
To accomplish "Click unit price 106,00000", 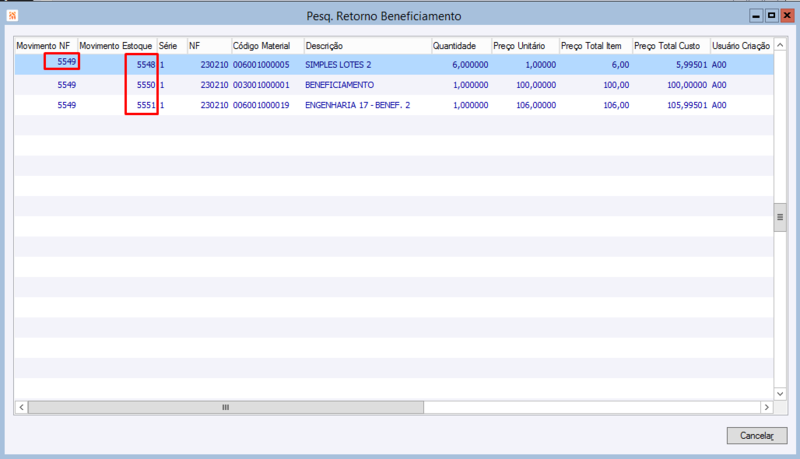I will pyautogui.click(x=536, y=105).
